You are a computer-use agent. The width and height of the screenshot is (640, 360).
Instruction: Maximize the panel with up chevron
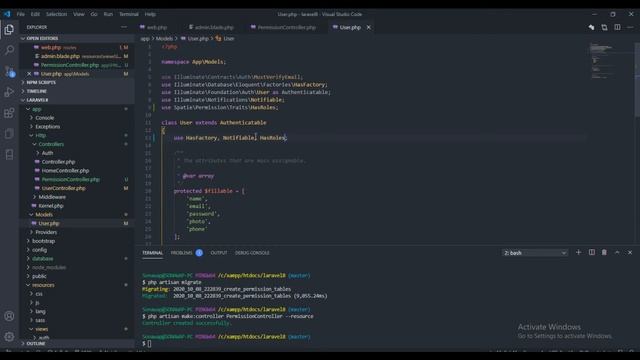click(x=617, y=252)
